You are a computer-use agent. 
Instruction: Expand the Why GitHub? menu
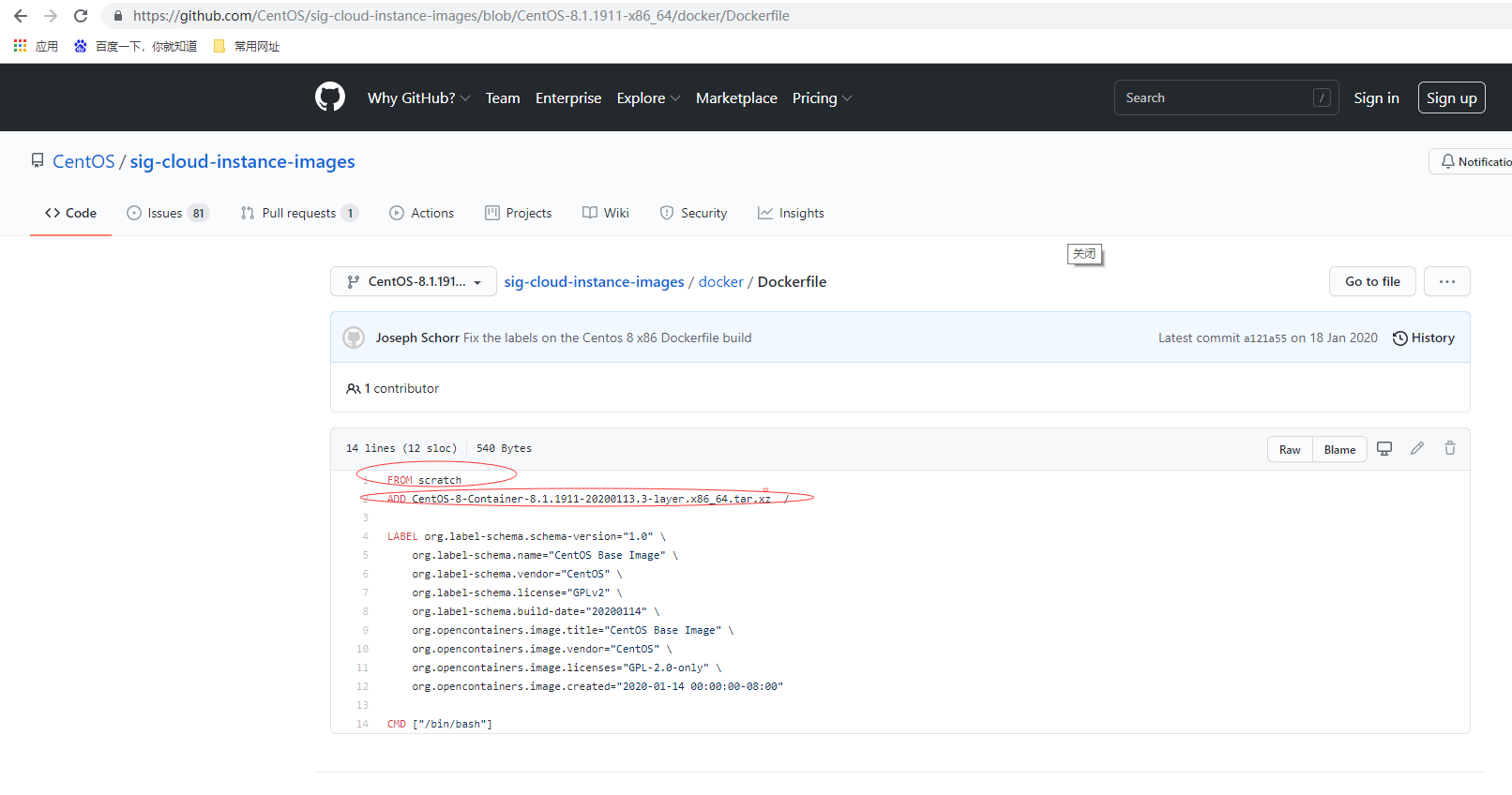tap(419, 98)
